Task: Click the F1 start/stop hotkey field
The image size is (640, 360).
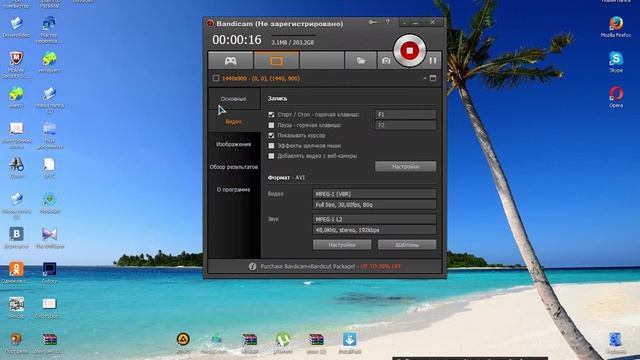Action: (x=405, y=115)
